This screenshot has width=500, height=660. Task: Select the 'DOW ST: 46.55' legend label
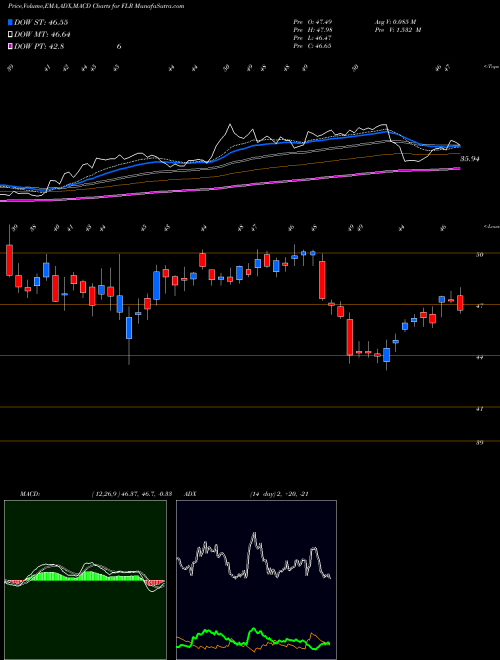pyautogui.click(x=41, y=22)
